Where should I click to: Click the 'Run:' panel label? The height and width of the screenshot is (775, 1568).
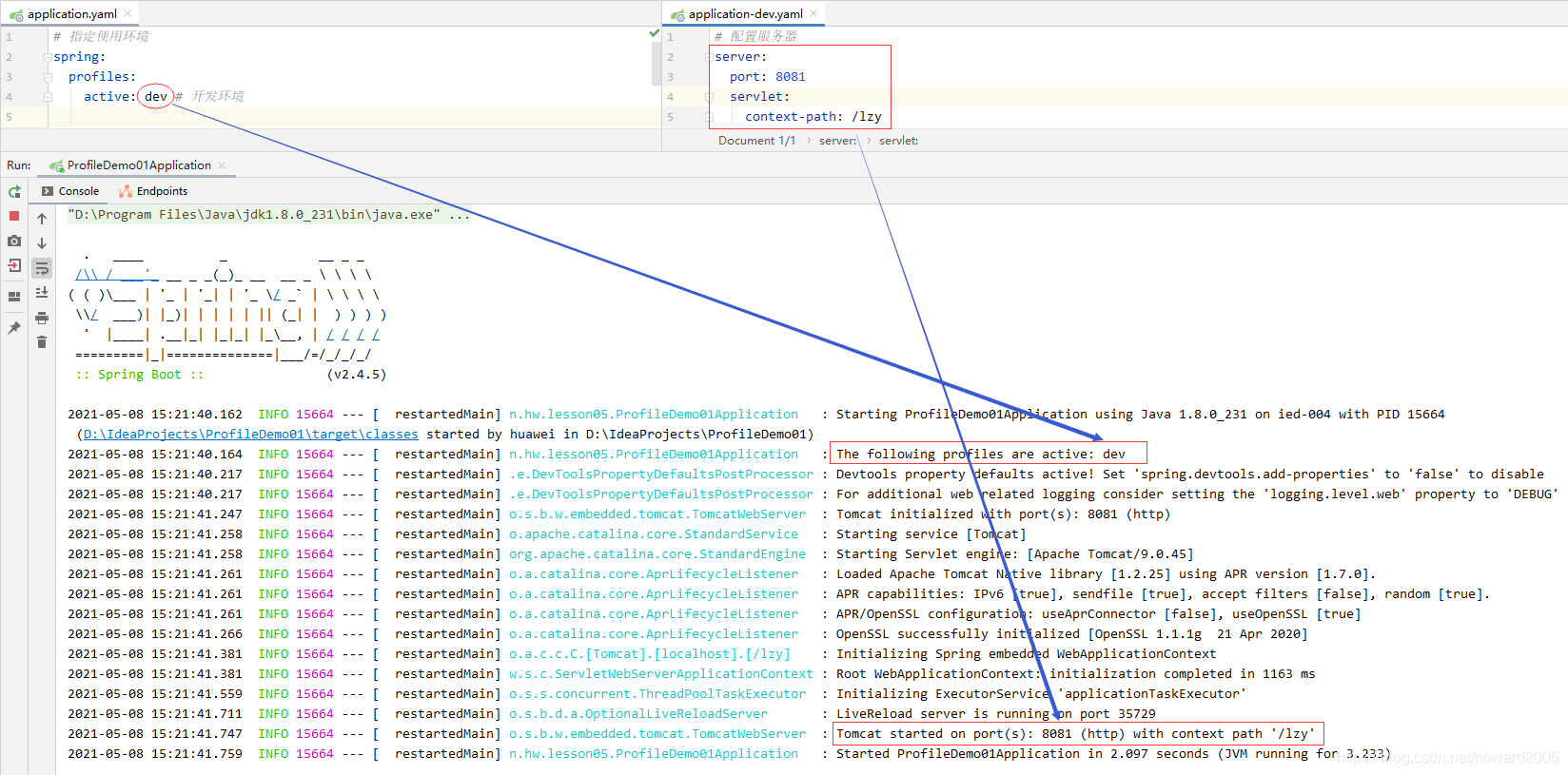click(19, 165)
